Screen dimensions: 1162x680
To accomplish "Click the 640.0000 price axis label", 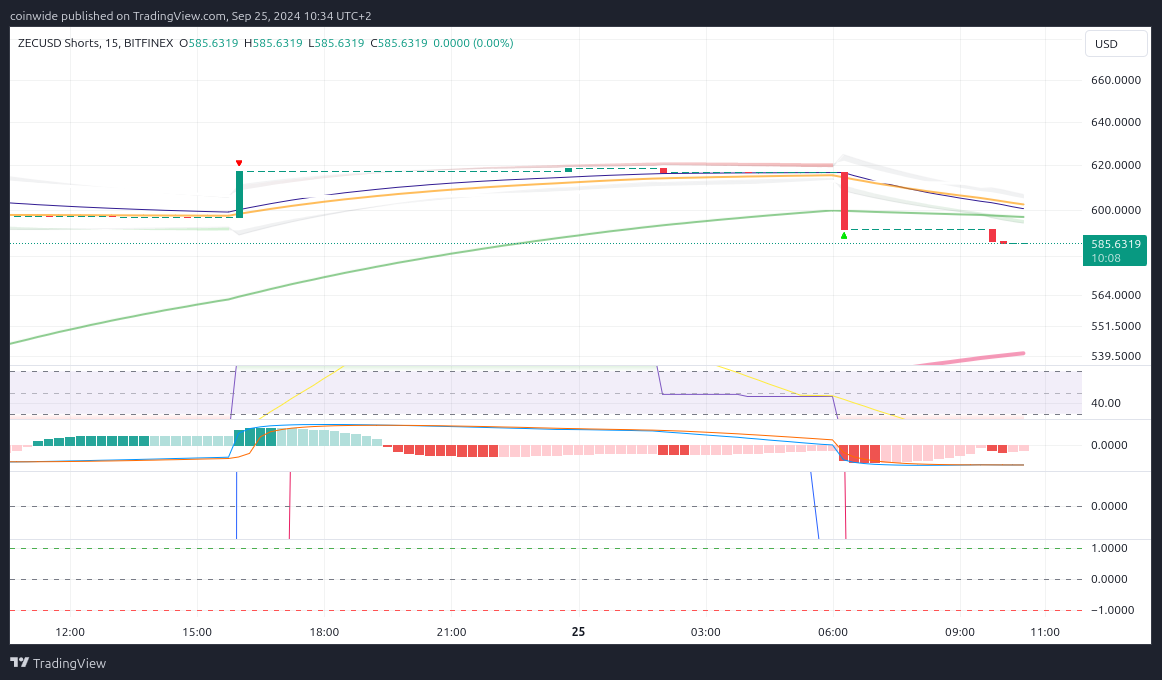I will tap(1115, 121).
